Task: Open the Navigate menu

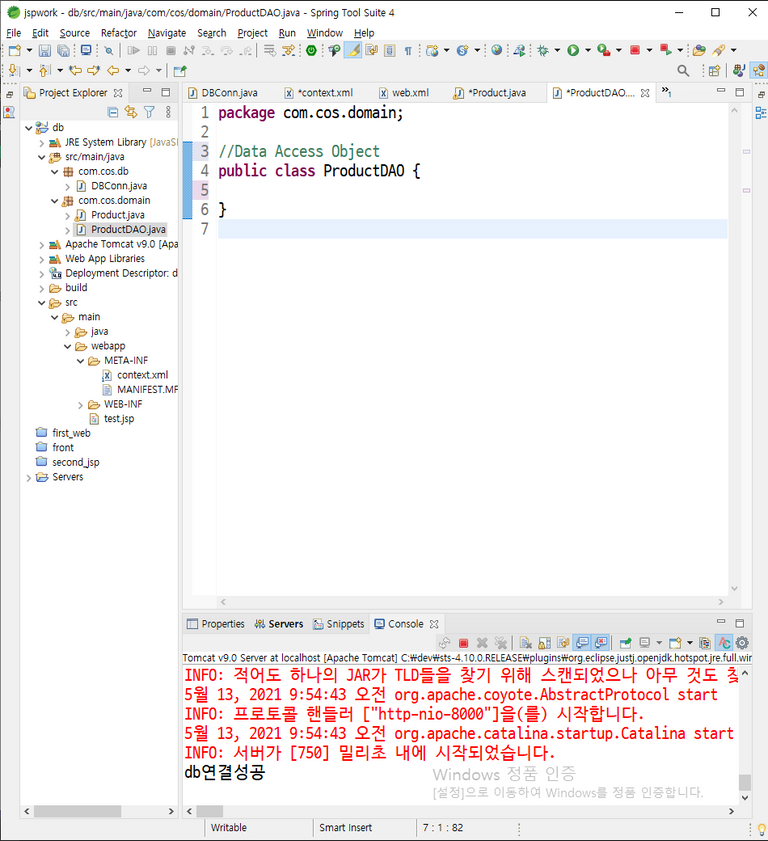Action: pyautogui.click(x=167, y=33)
